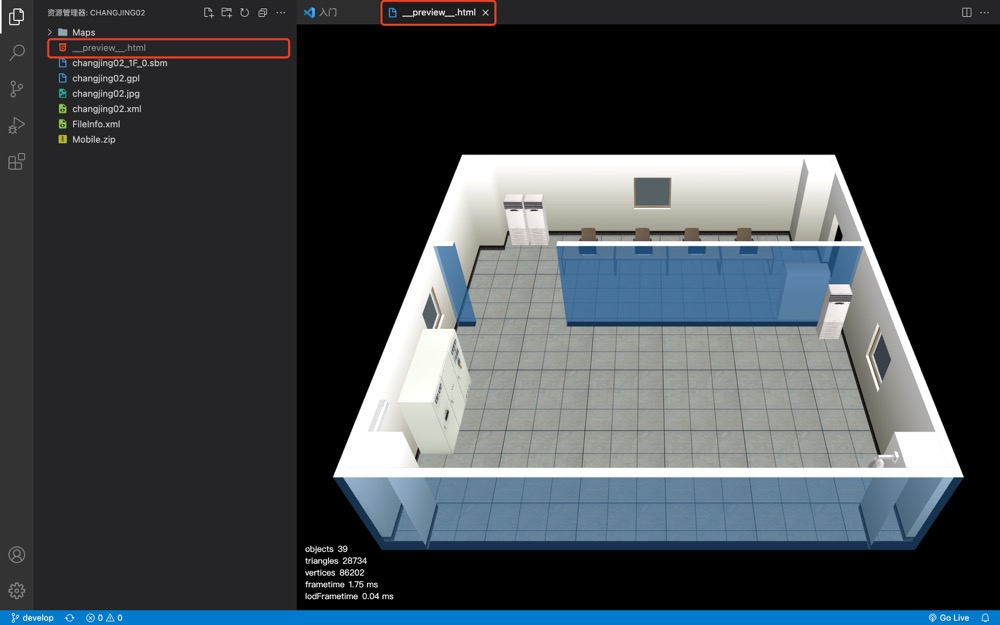Click New File icon in explorer header
The height and width of the screenshot is (625, 1000).
pyautogui.click(x=208, y=13)
